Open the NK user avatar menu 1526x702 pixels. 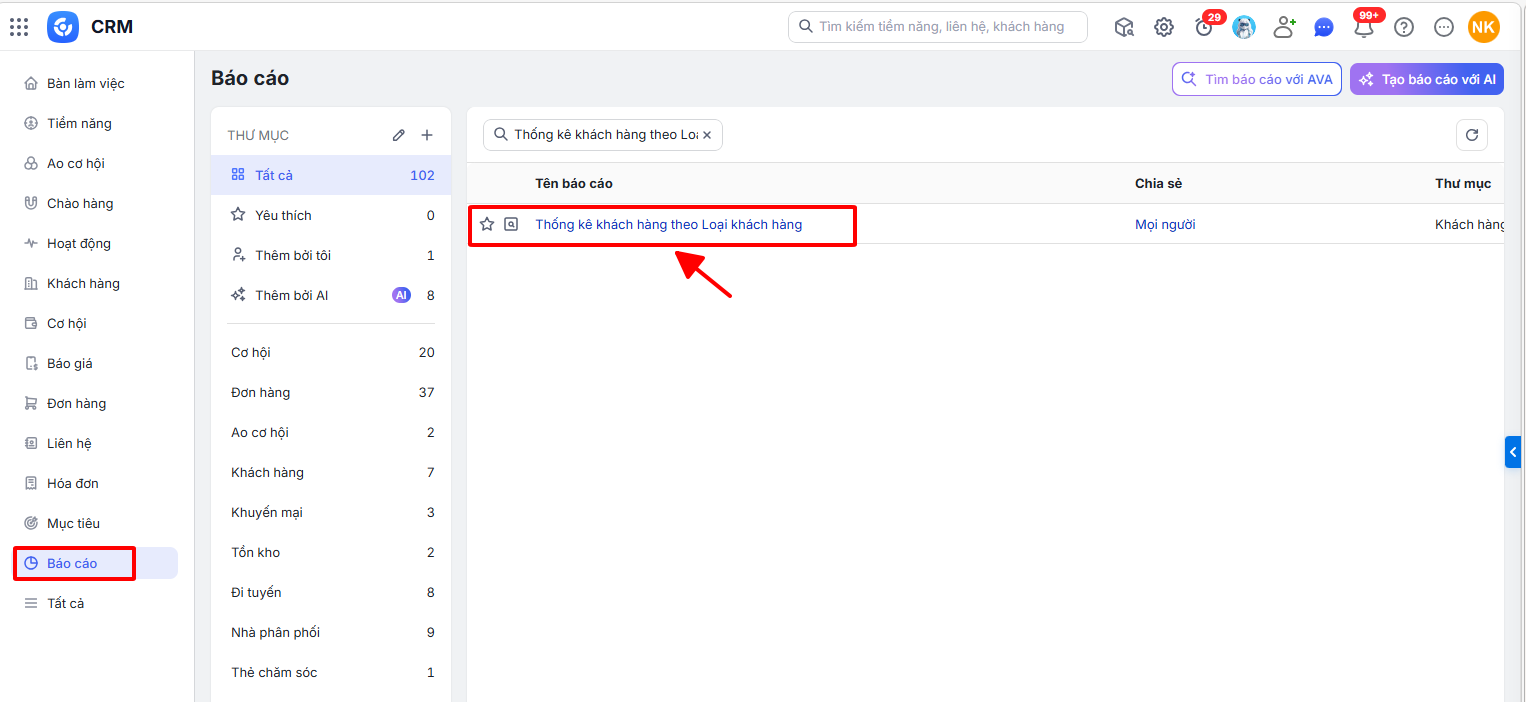(x=1484, y=27)
